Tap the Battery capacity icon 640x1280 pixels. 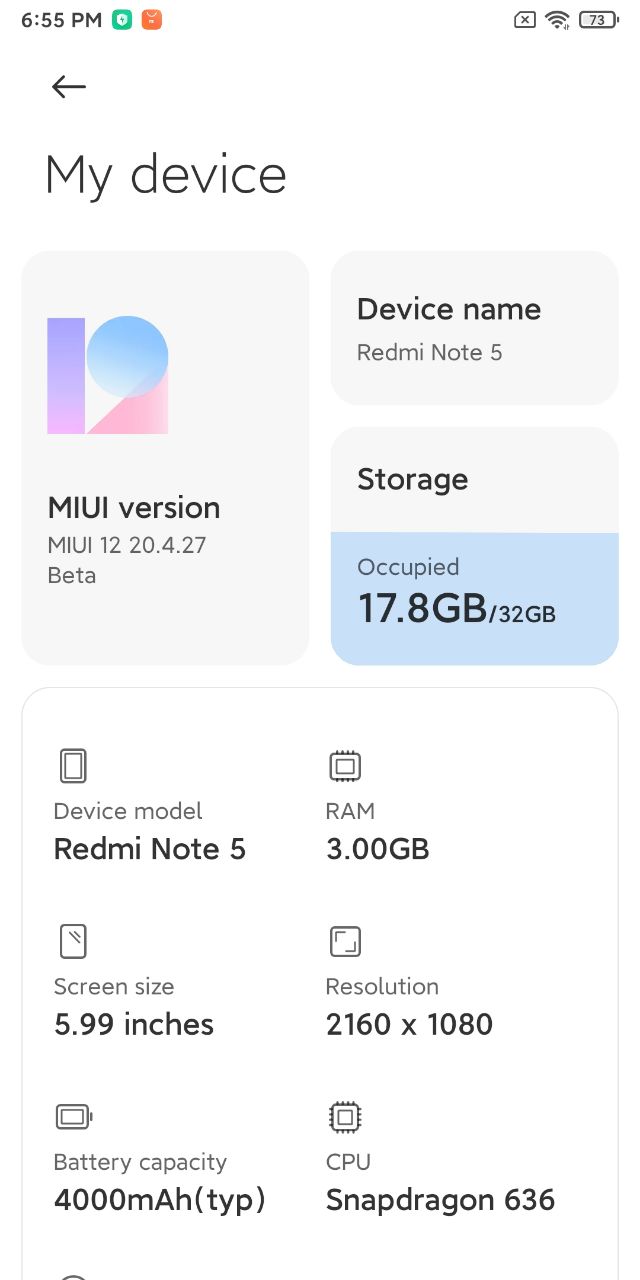click(75, 1117)
